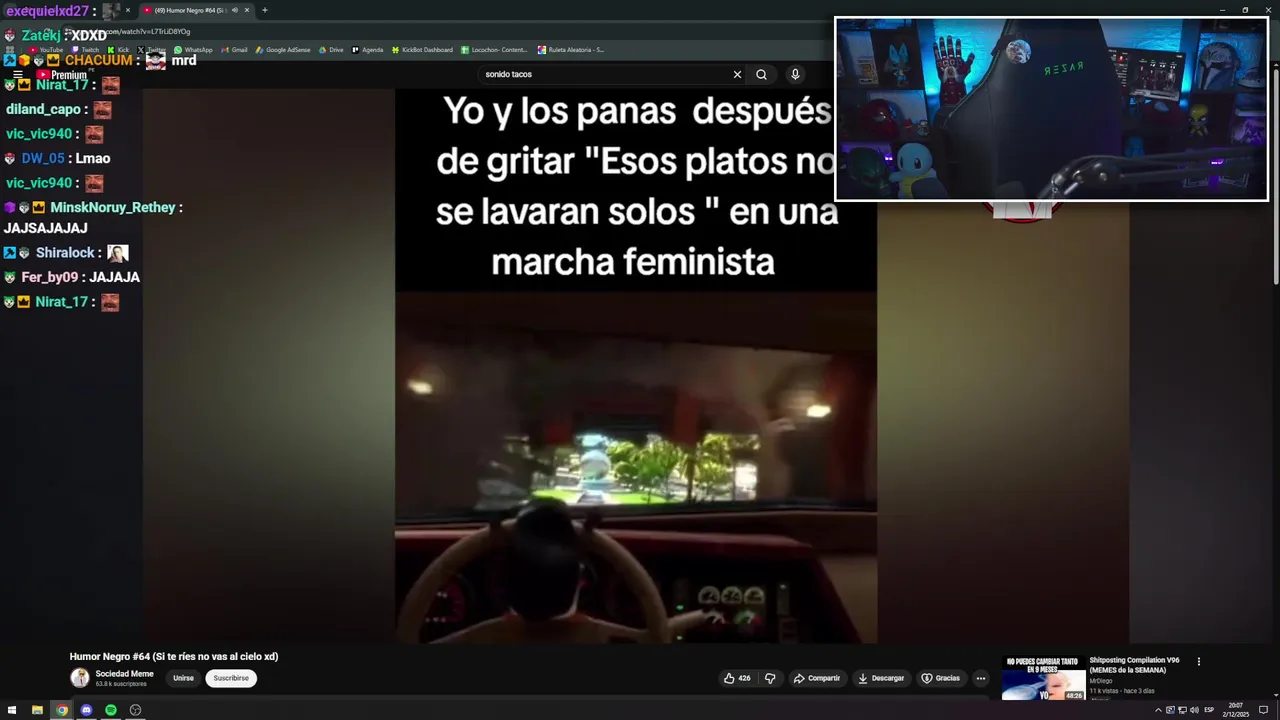1280x720 pixels.
Task: Click the '63.8 k suscriptores' text
Action: pyautogui.click(x=121, y=684)
